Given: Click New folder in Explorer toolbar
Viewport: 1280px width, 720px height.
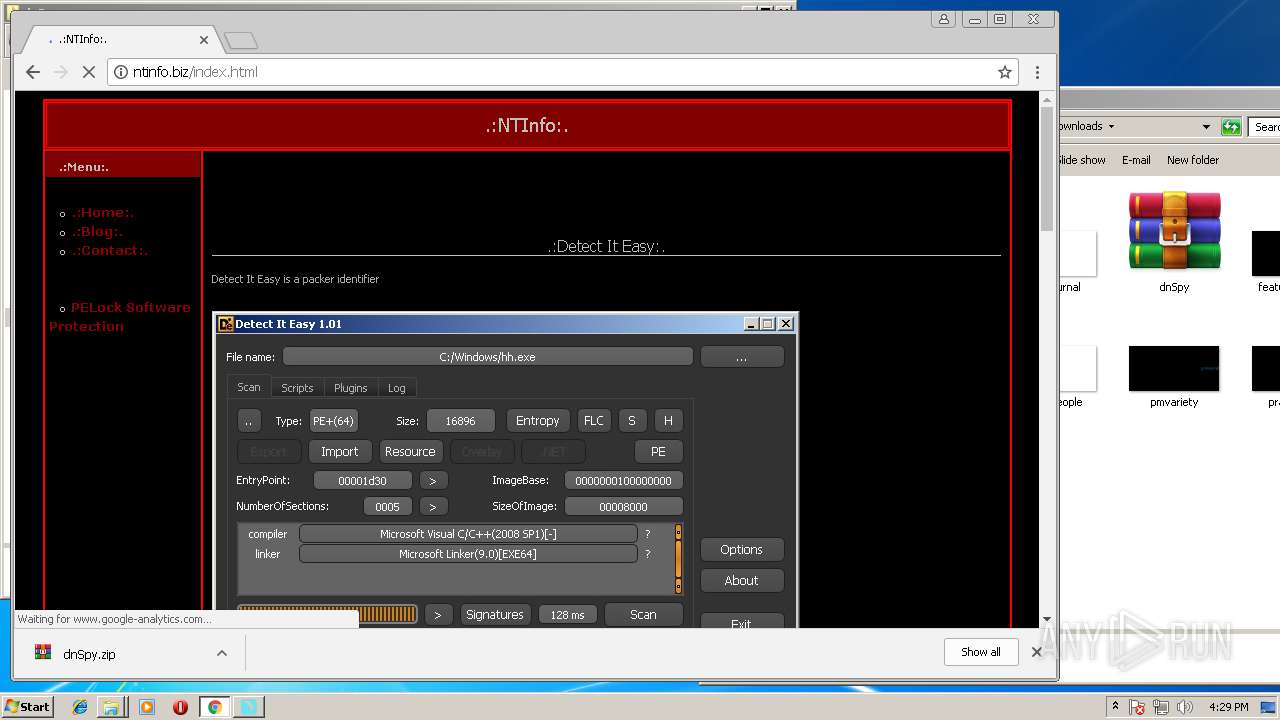Looking at the screenshot, I should coord(1192,160).
